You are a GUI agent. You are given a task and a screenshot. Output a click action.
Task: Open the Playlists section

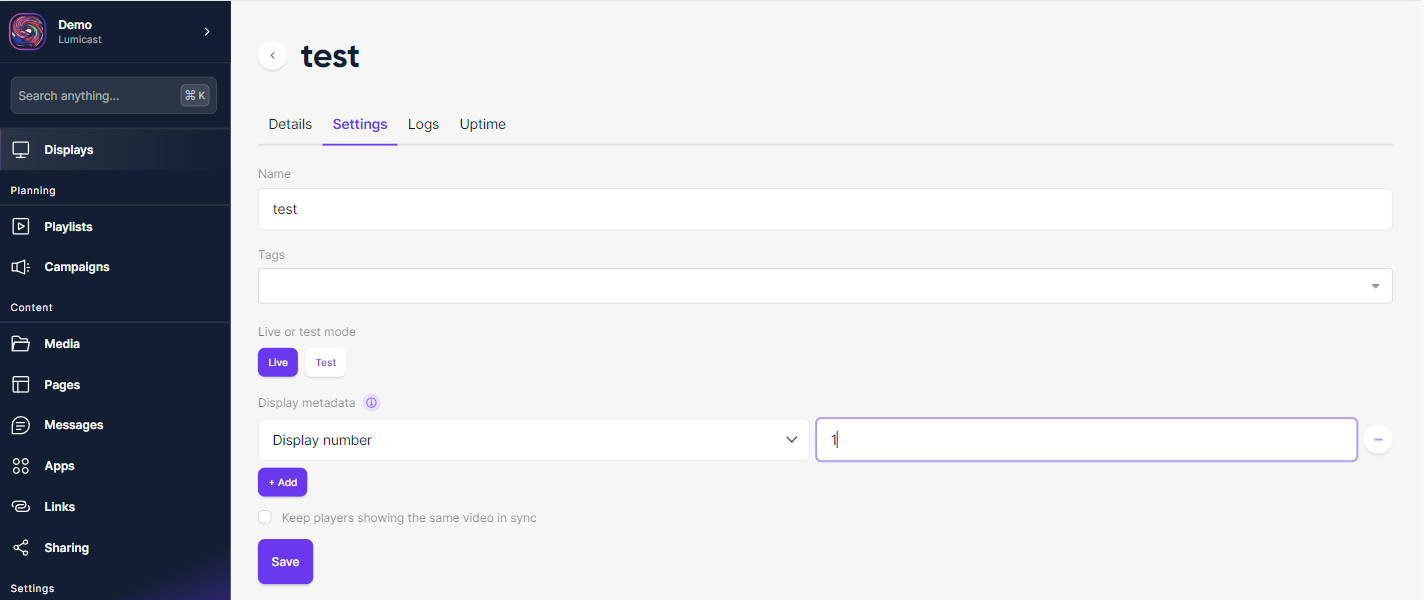[x=68, y=226]
